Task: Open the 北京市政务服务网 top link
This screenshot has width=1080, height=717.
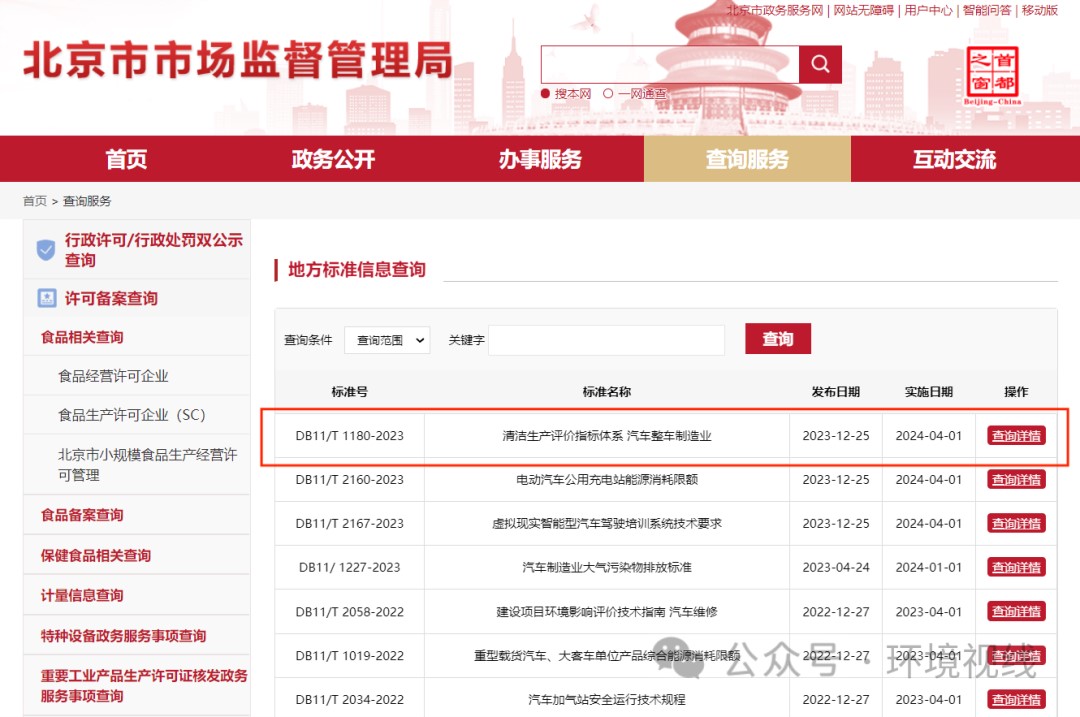Action: pos(775,10)
